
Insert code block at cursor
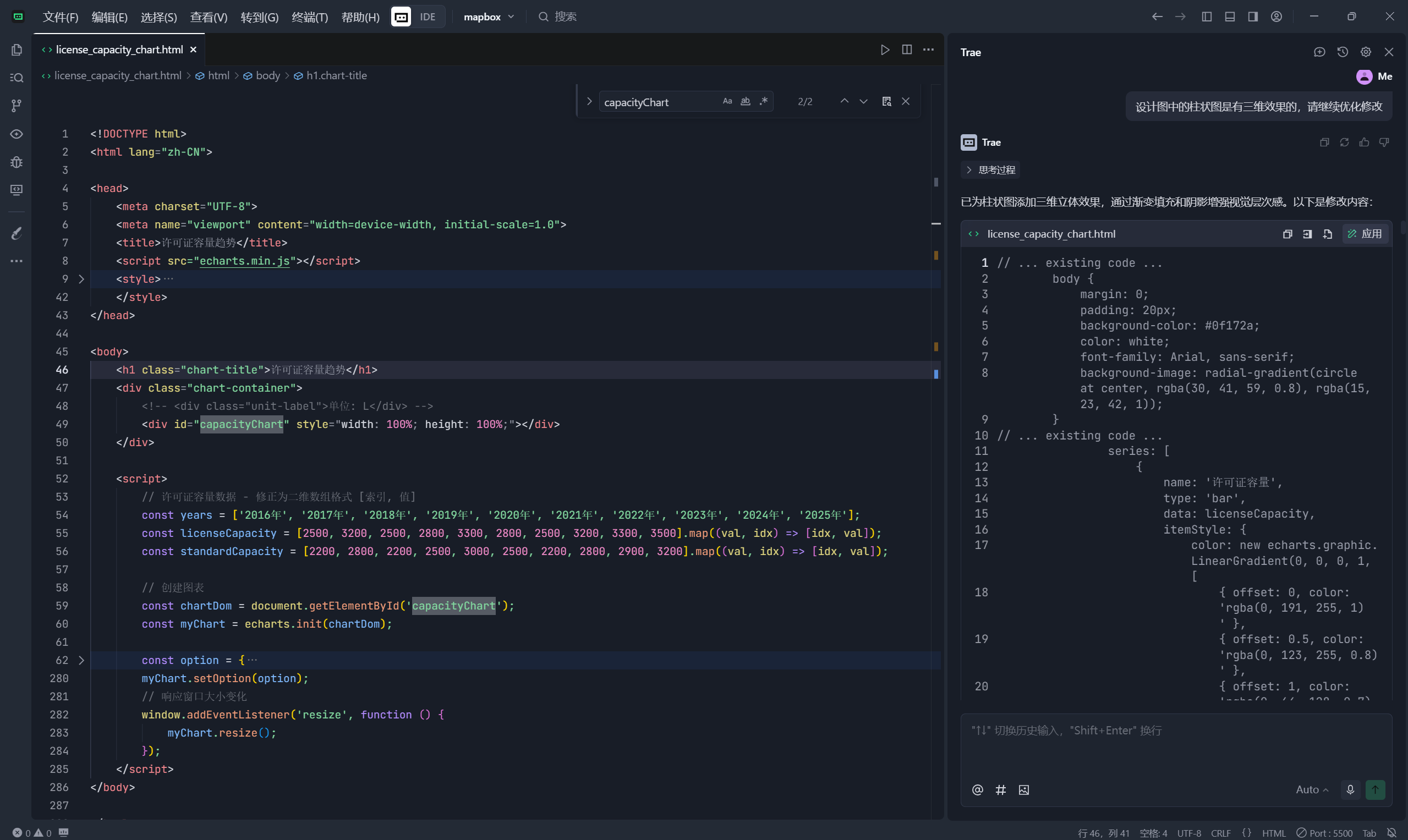(x=1307, y=234)
